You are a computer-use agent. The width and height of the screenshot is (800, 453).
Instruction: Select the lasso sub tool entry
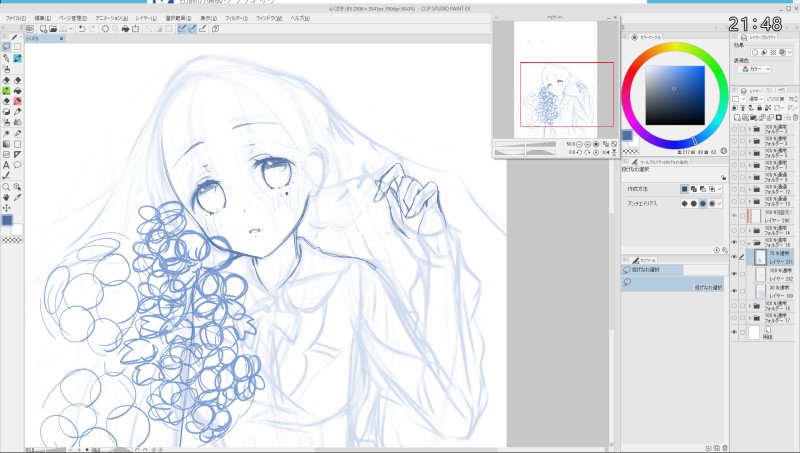(x=672, y=284)
